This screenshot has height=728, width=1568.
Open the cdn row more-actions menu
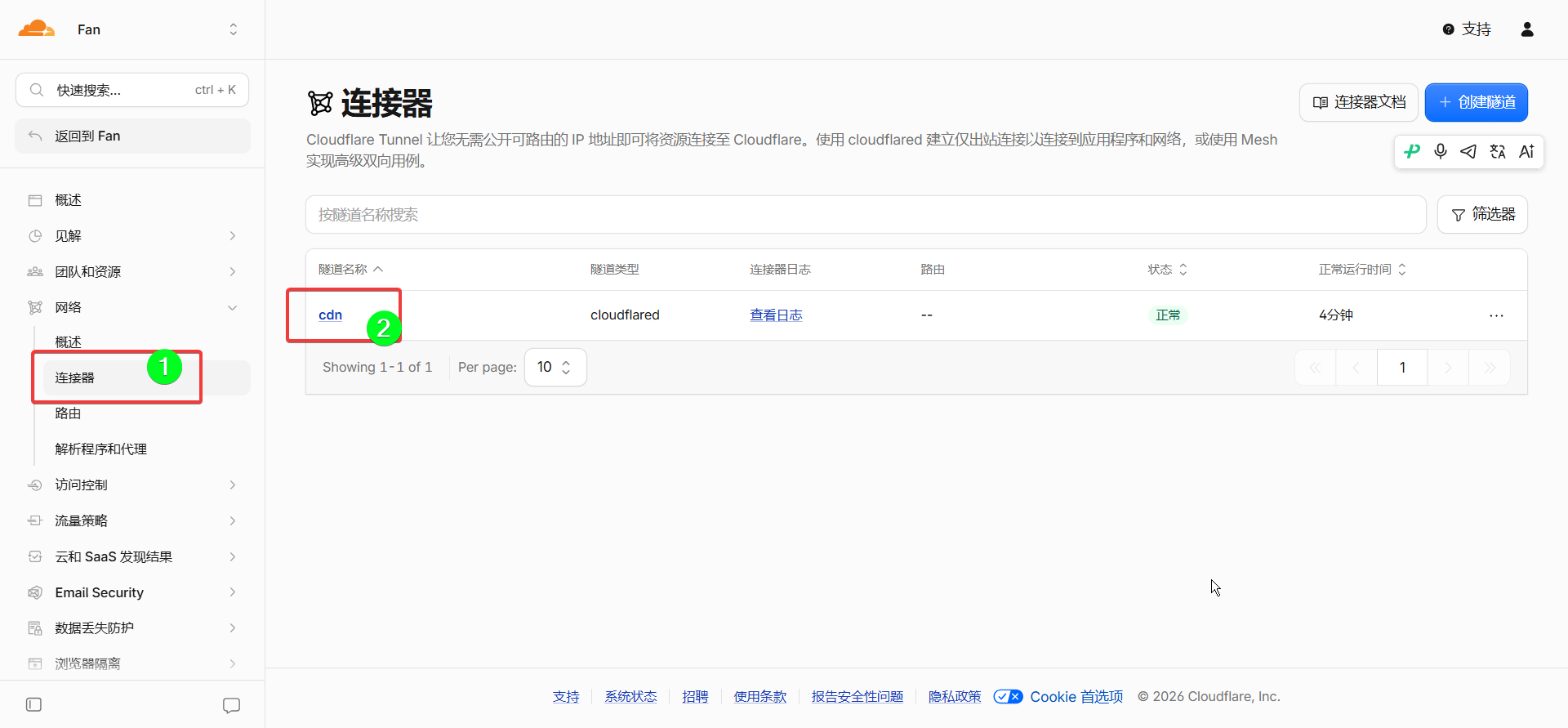pos(1496,315)
